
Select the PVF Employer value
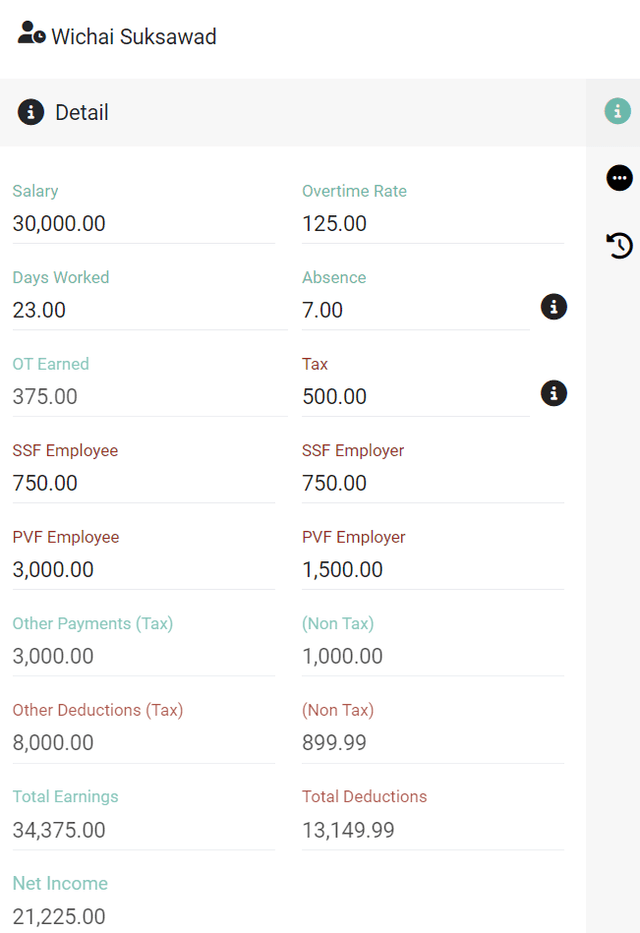tap(430, 570)
